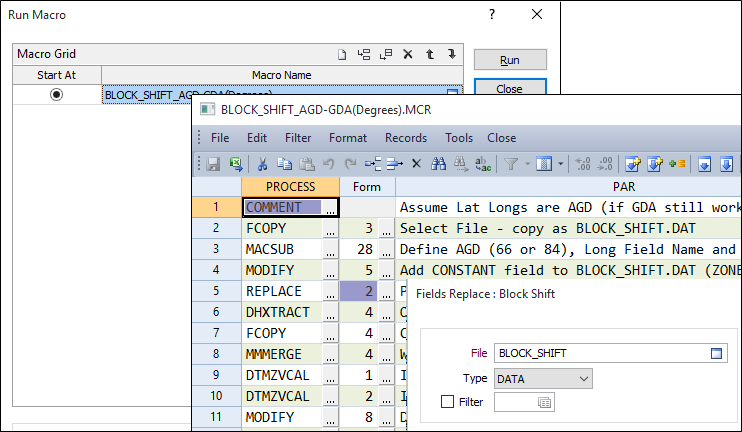This screenshot has height=432, width=742.
Task: Click add row after icon in Macro Grid
Action: 386,54
